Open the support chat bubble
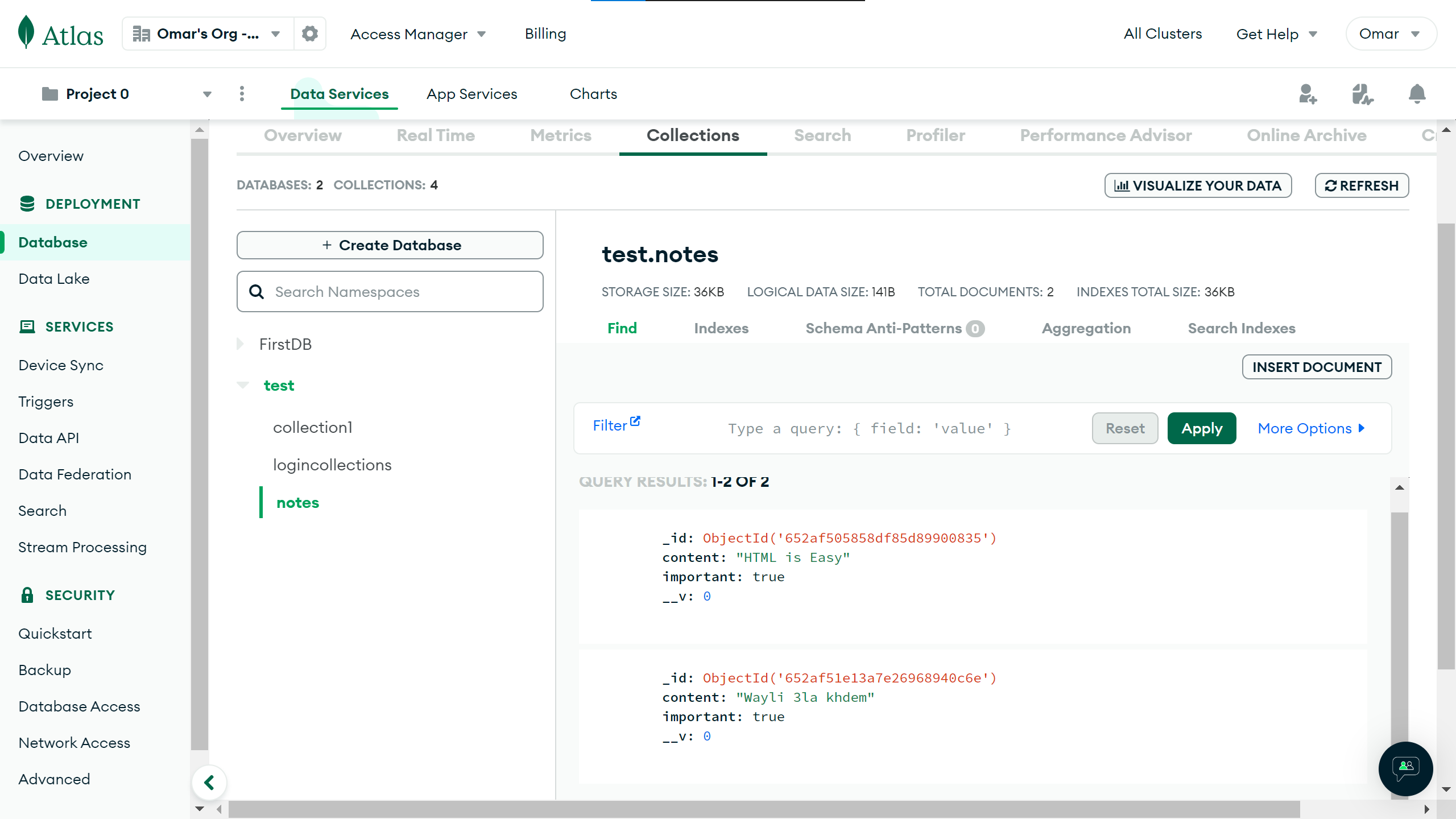 tap(1405, 768)
